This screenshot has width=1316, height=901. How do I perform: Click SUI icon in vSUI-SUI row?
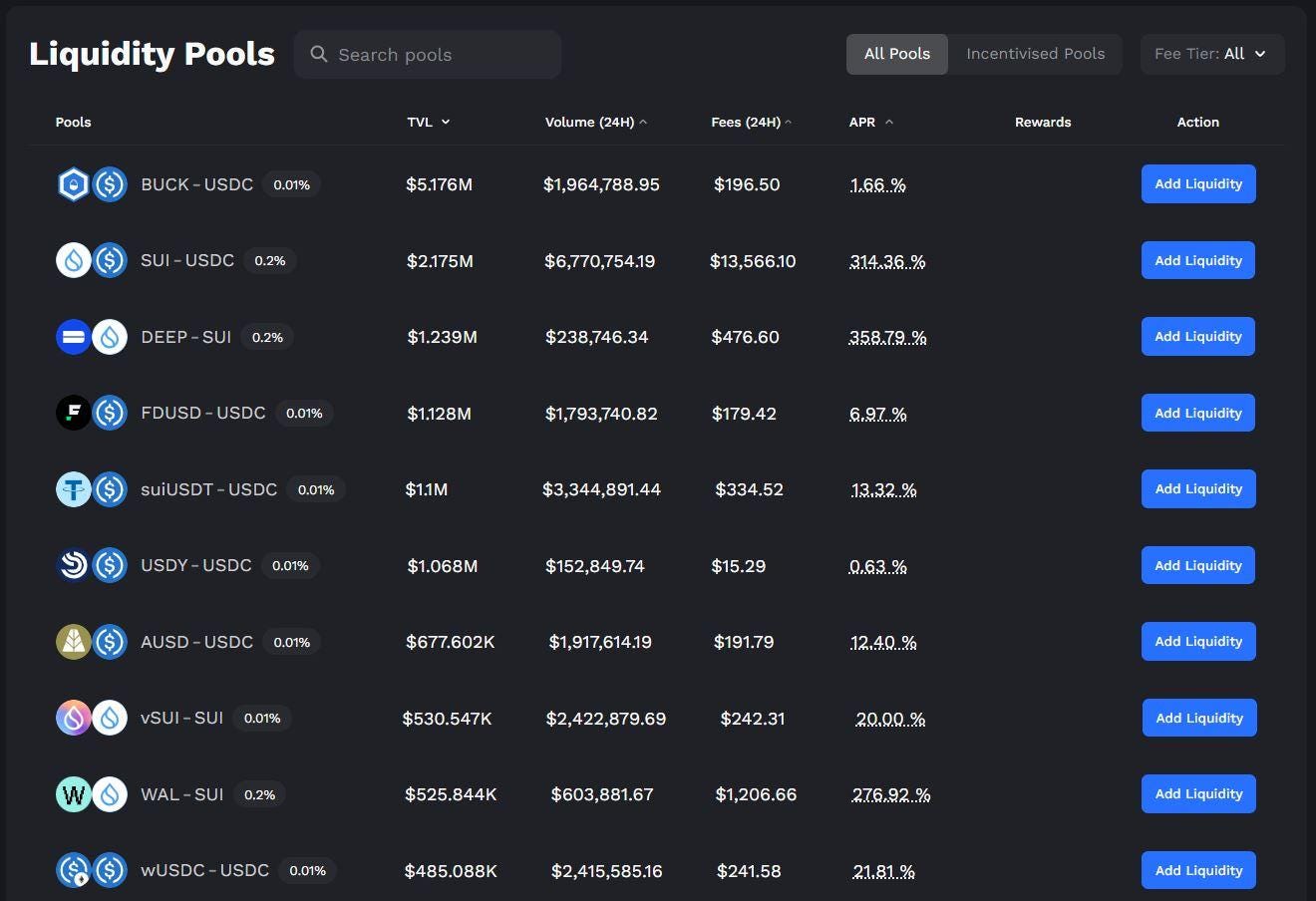110,718
